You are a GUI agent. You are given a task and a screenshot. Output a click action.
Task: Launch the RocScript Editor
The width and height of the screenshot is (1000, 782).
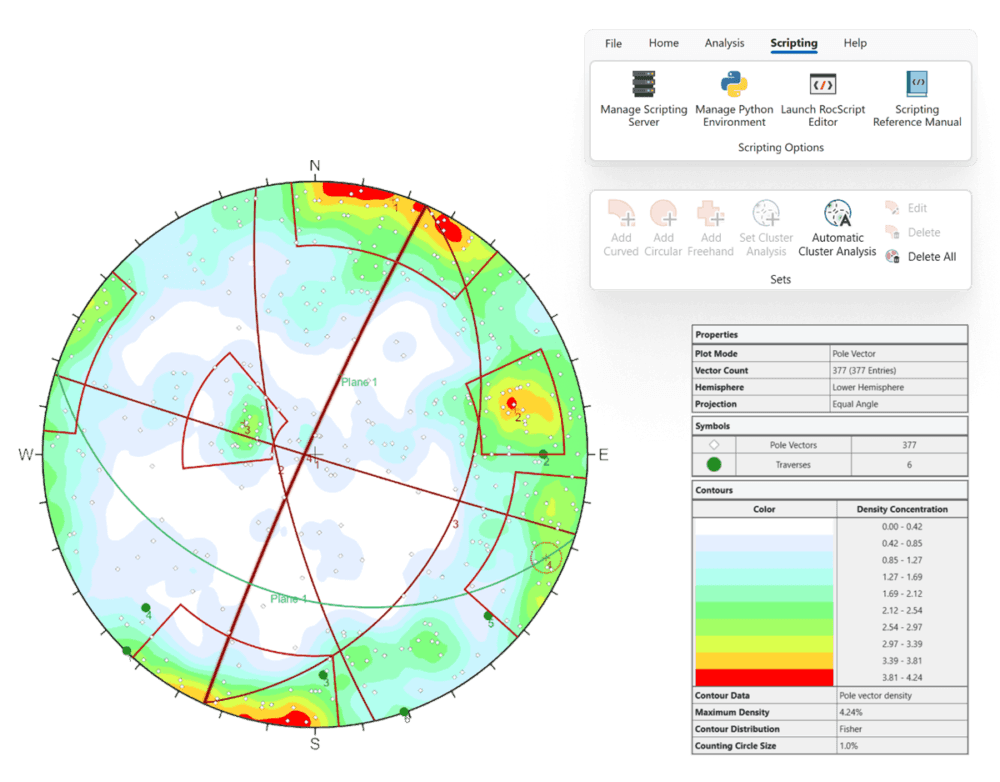point(823,99)
